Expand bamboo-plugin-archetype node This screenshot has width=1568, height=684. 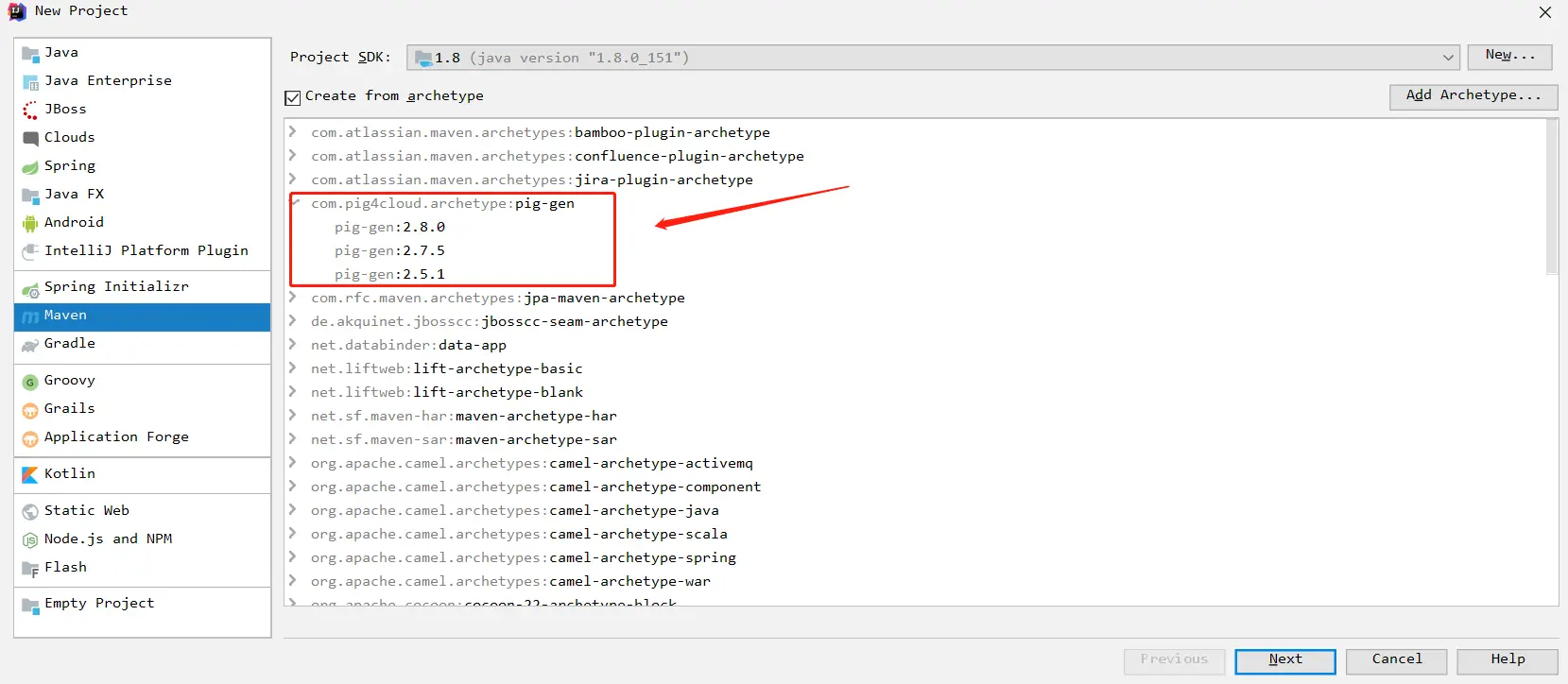click(x=294, y=131)
